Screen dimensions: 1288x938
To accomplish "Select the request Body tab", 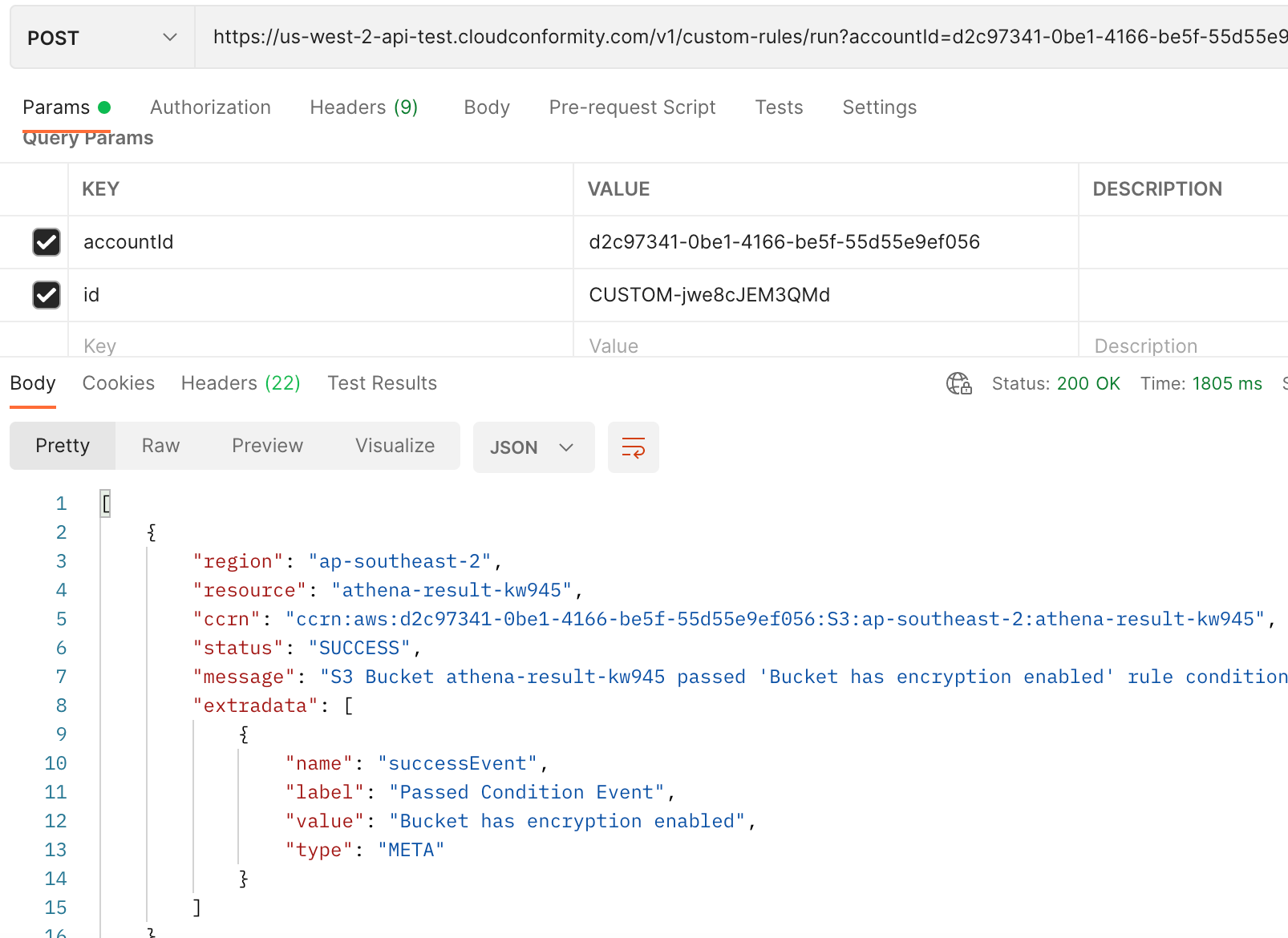I will pyautogui.click(x=486, y=107).
